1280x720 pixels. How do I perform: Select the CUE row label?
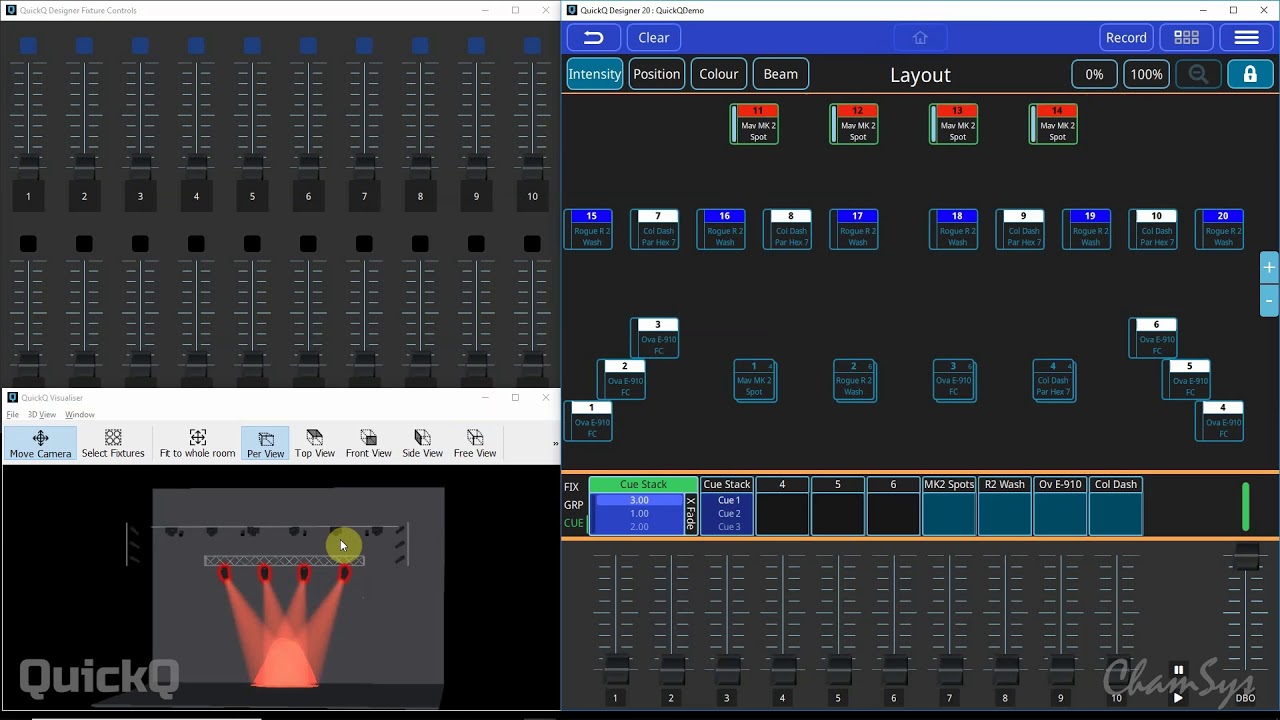573,523
